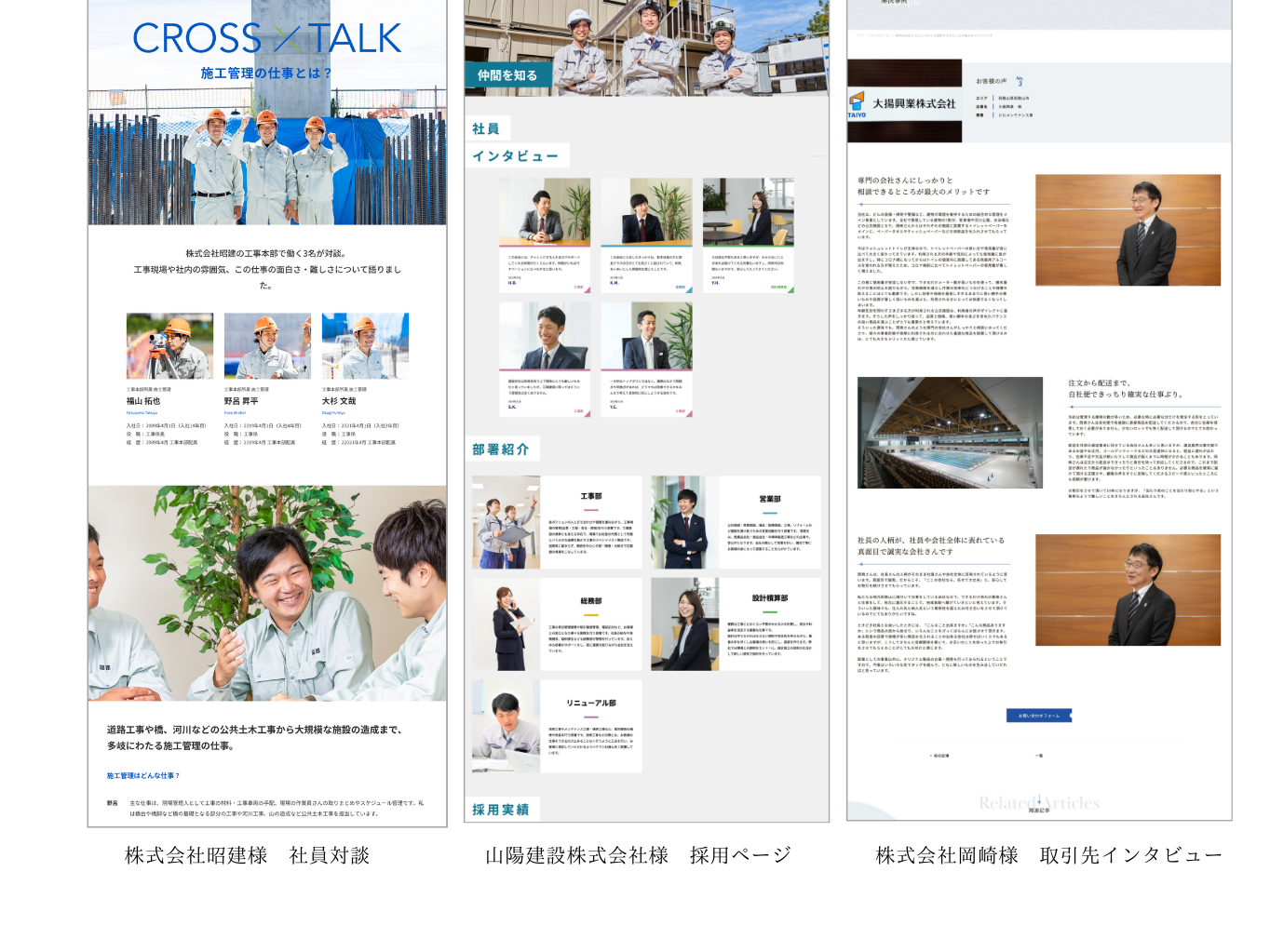Screen dimensions: 1270x952
Task: Select the name 野呂 昇平
Action: 241,401
